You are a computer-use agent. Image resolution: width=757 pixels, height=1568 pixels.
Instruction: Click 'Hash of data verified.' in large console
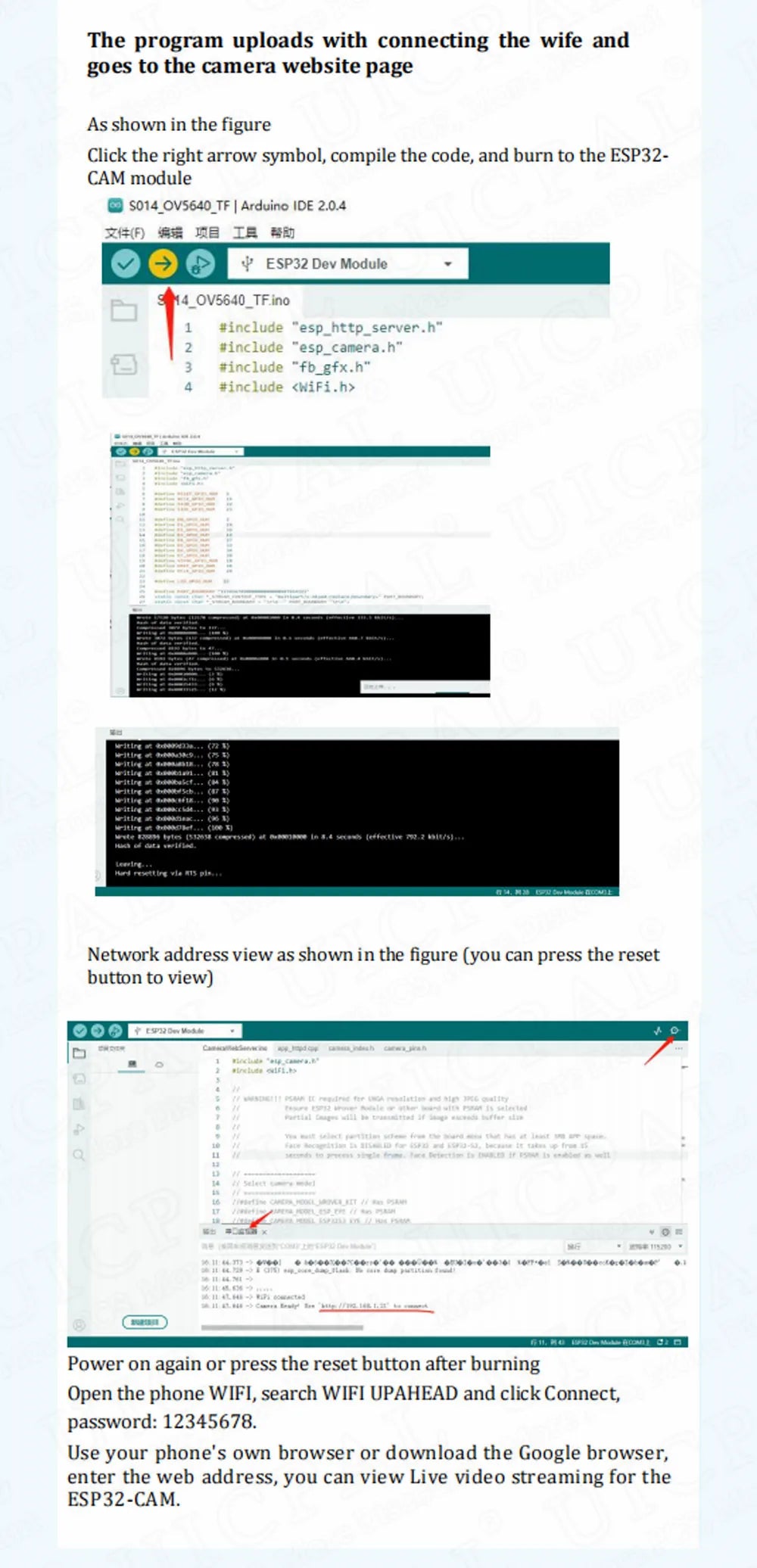coord(155,846)
